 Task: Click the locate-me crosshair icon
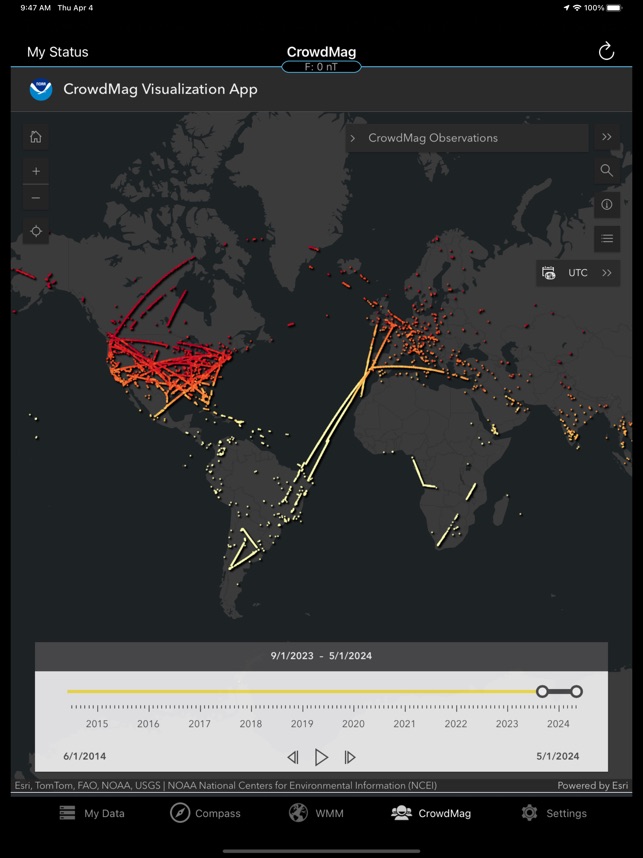36,231
